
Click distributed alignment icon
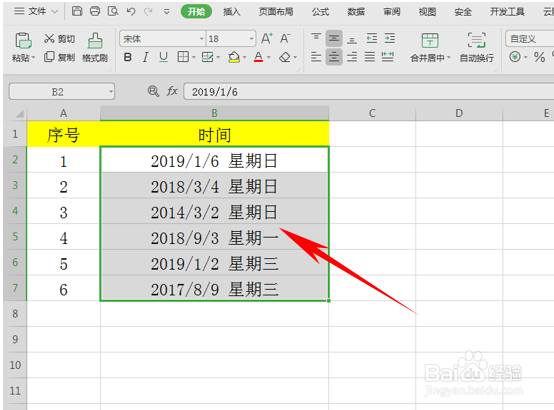pyautogui.click(x=388, y=57)
